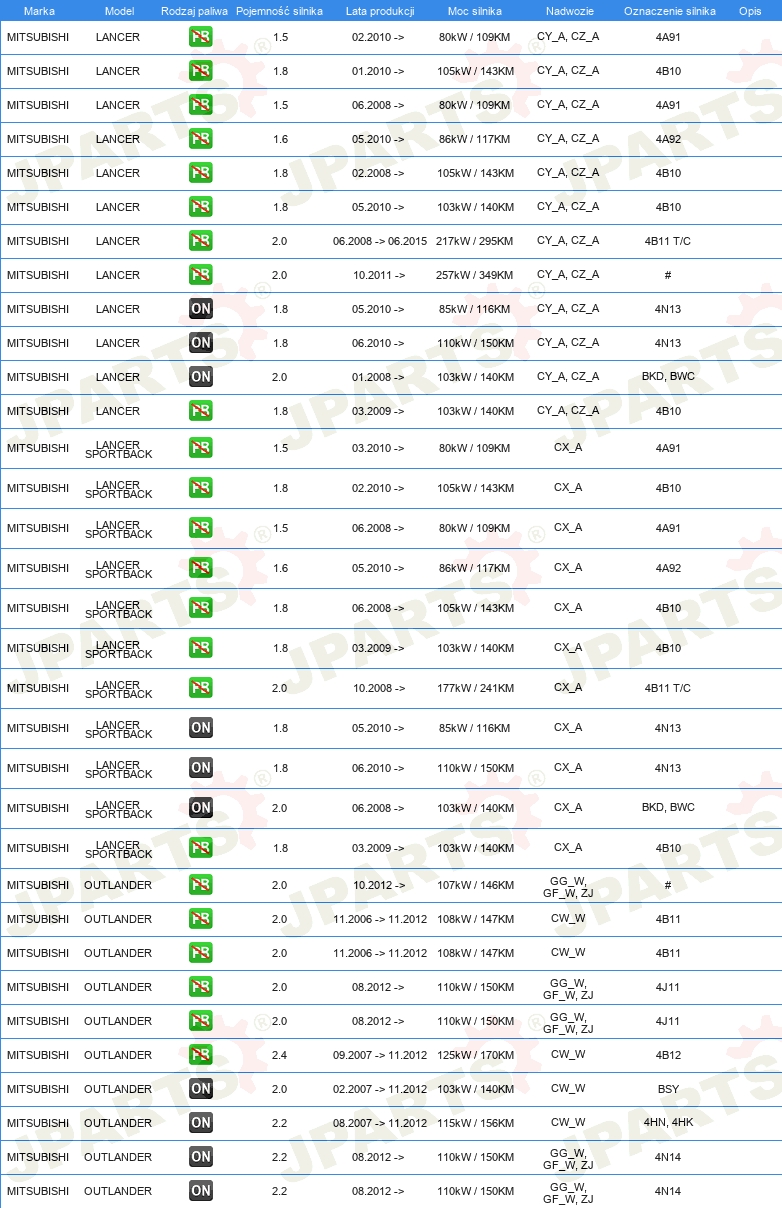This screenshot has width=782, height=1208.
Task: Click the Opis column header
Action: click(750, 11)
